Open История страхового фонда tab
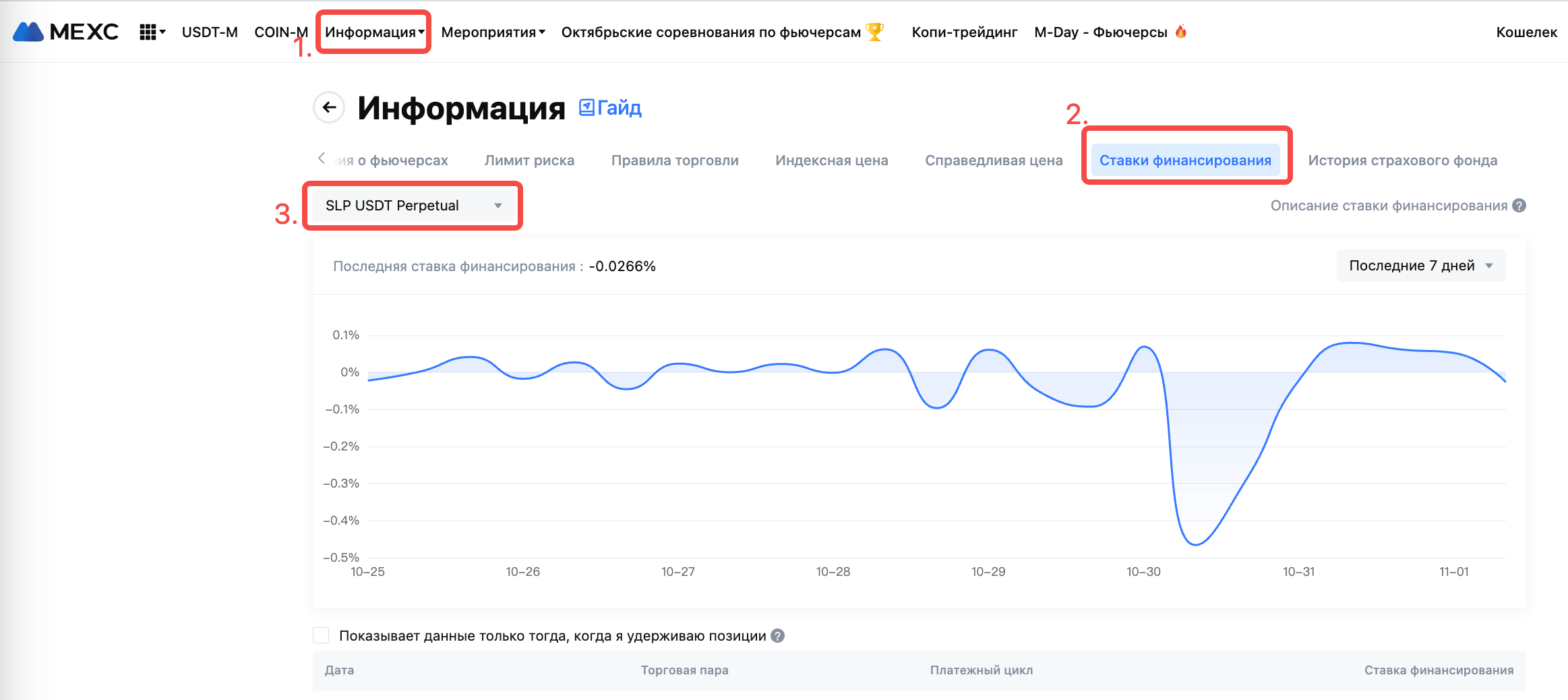Image resolution: width=1568 pixels, height=700 pixels. coord(1402,161)
